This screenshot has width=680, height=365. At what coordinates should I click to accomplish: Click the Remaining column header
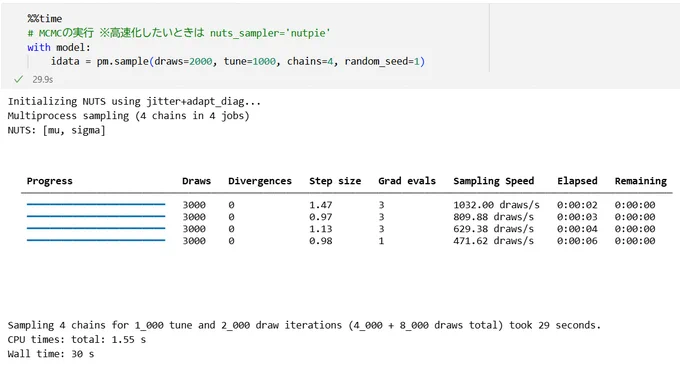pyautogui.click(x=641, y=181)
